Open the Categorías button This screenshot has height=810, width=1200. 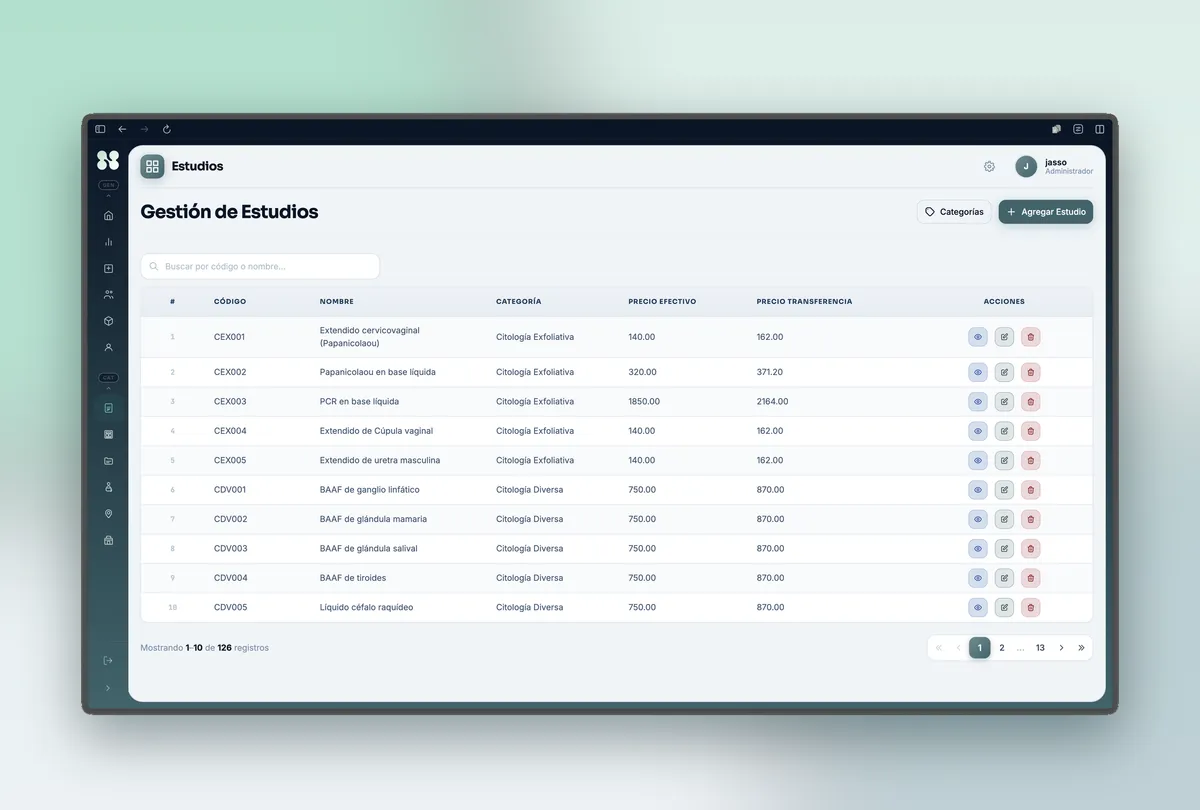(x=954, y=212)
